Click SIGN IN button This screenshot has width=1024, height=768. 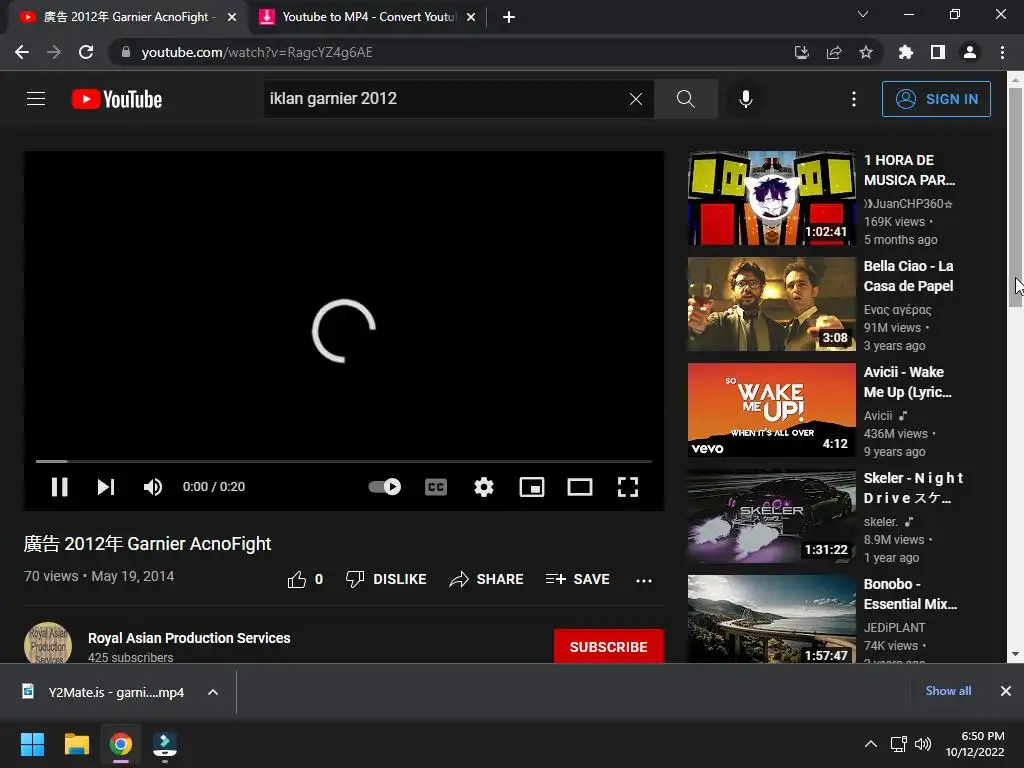pos(936,99)
